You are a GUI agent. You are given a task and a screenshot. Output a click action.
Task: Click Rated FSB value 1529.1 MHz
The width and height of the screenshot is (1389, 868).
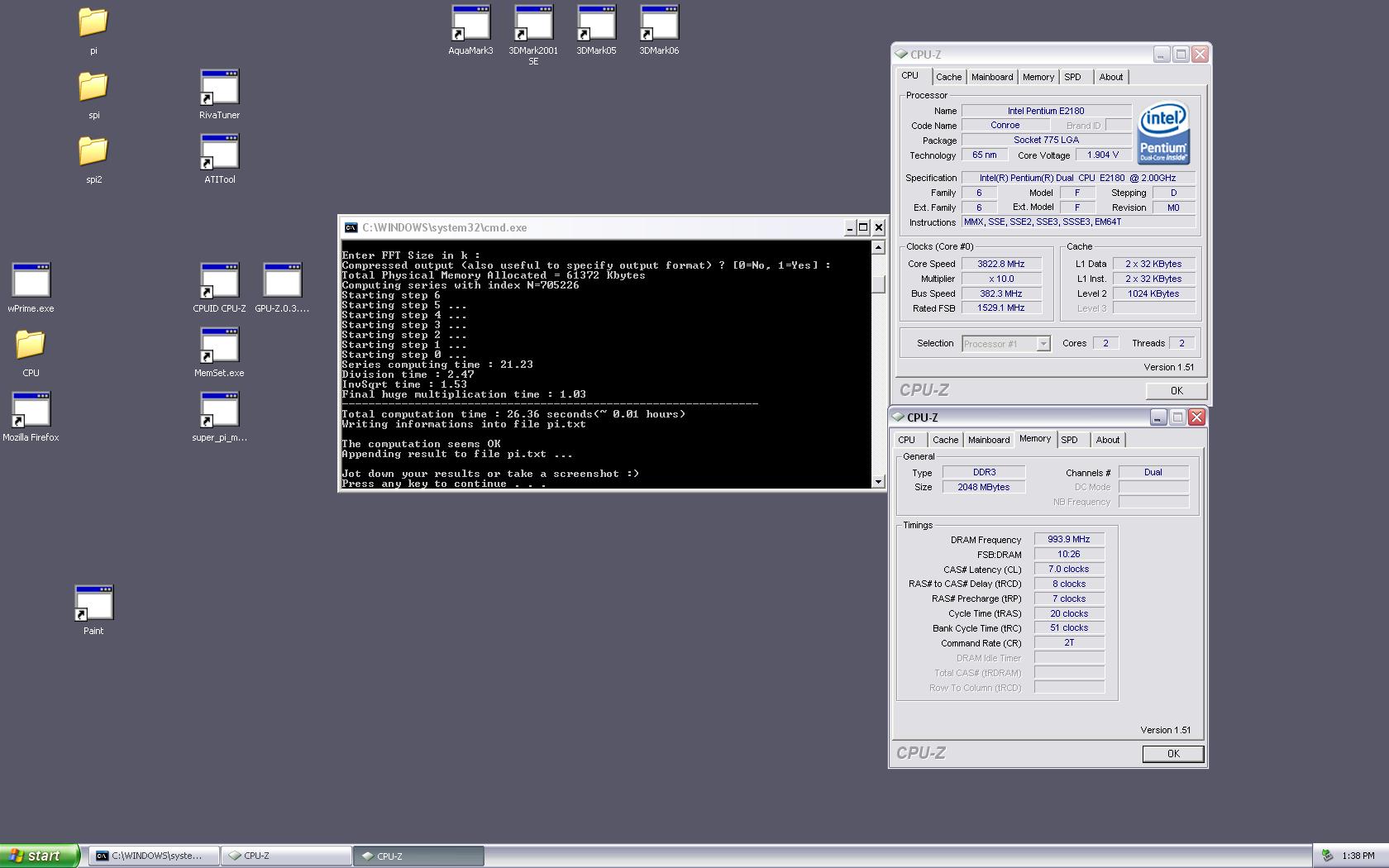click(1000, 308)
